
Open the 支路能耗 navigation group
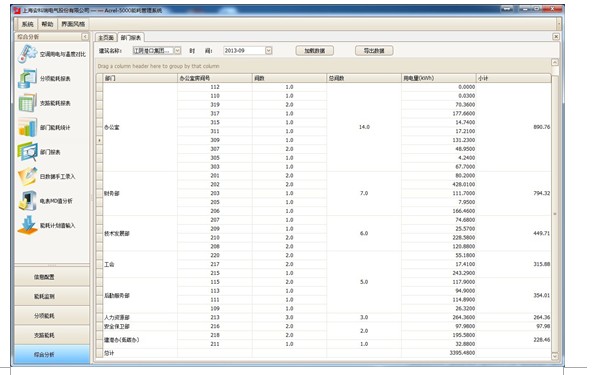pyautogui.click(x=52, y=335)
